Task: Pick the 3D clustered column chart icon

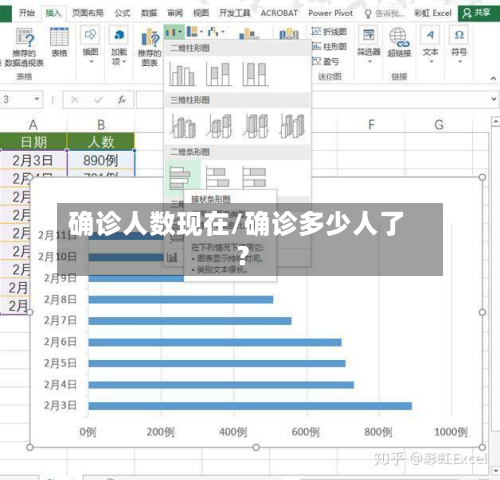Action: pos(183,126)
